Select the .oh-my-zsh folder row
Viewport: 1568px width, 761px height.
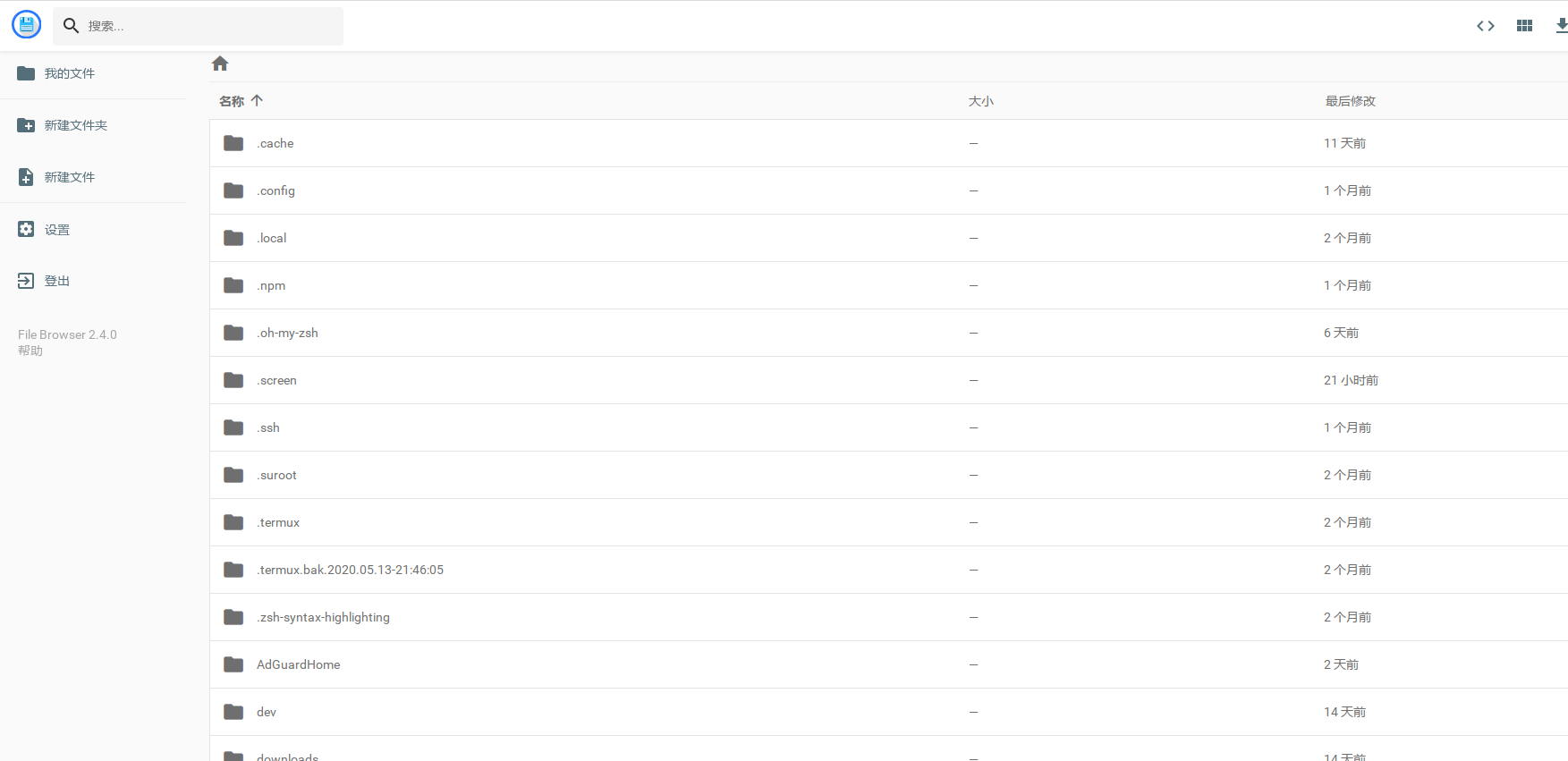click(888, 333)
